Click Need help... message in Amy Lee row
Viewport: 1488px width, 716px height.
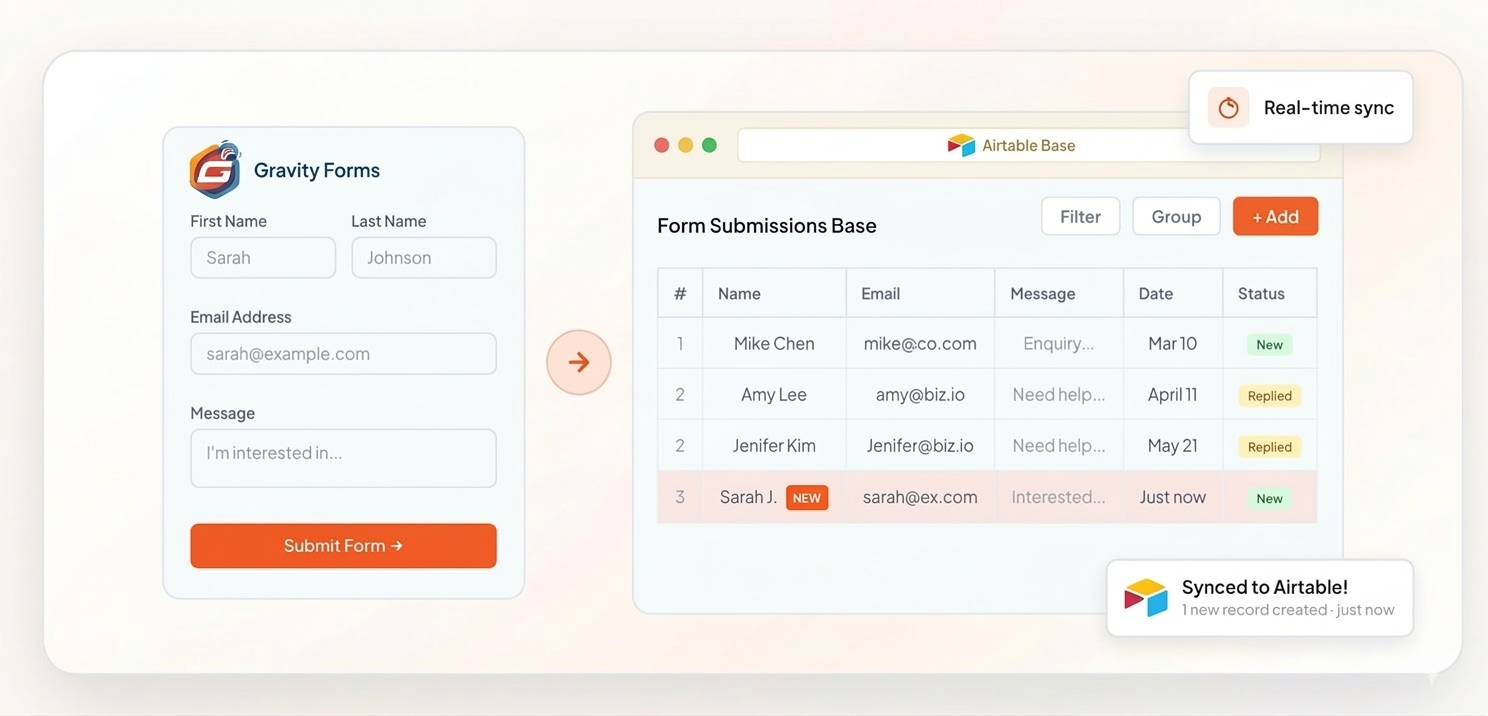point(1059,395)
